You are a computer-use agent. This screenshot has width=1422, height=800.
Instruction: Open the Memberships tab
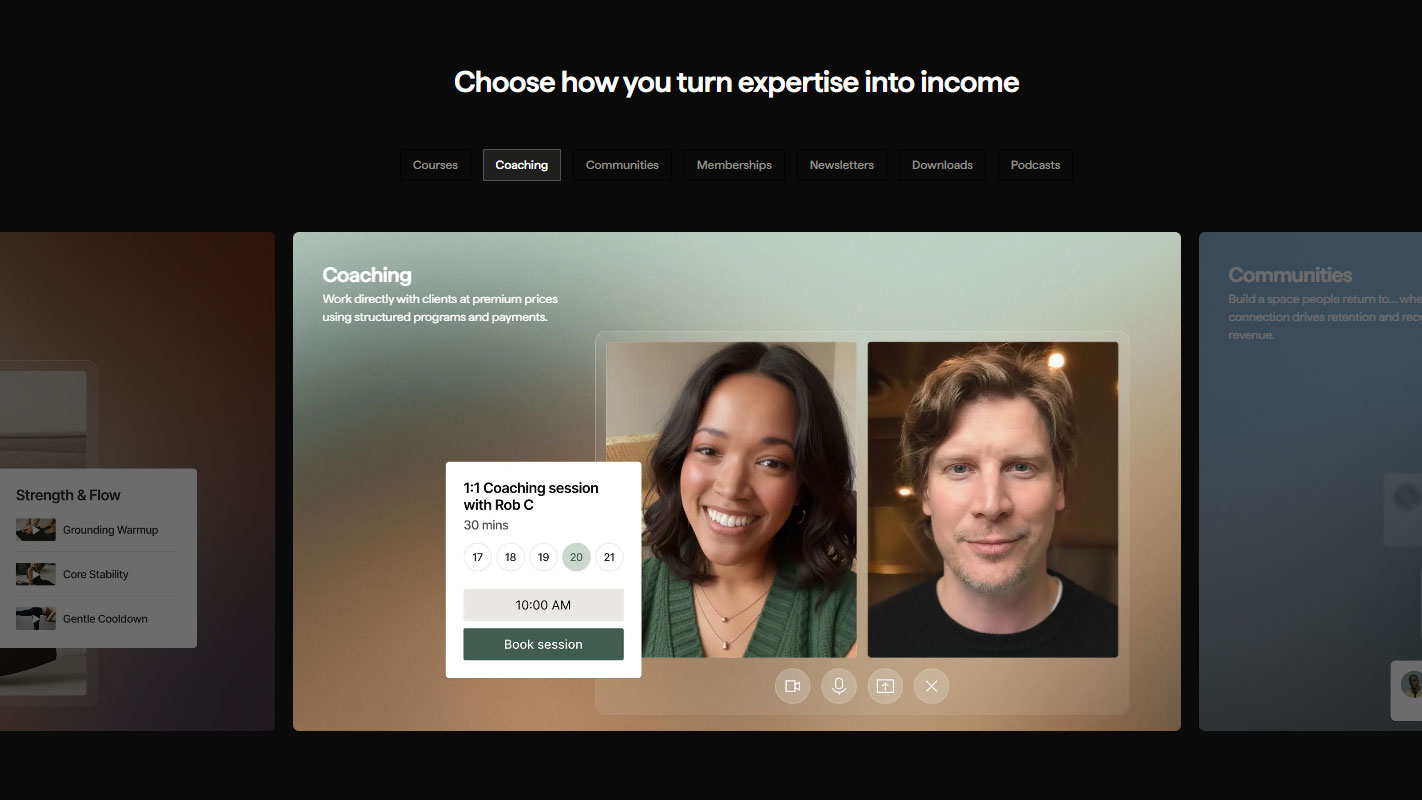pos(734,165)
